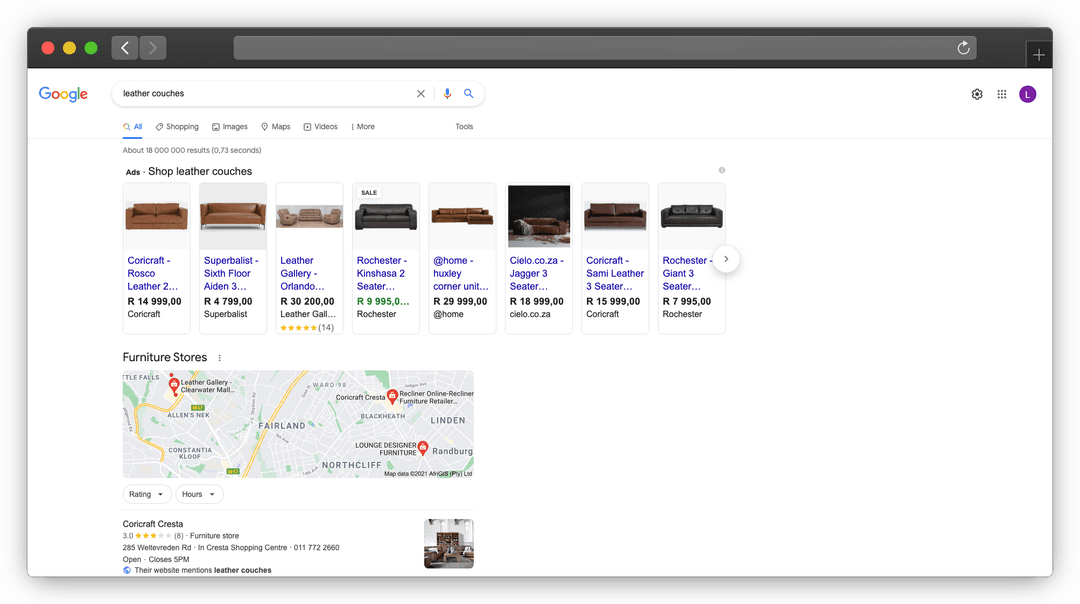
Task: Click the Lounge Designer Furniture map pin
Action: point(423,448)
